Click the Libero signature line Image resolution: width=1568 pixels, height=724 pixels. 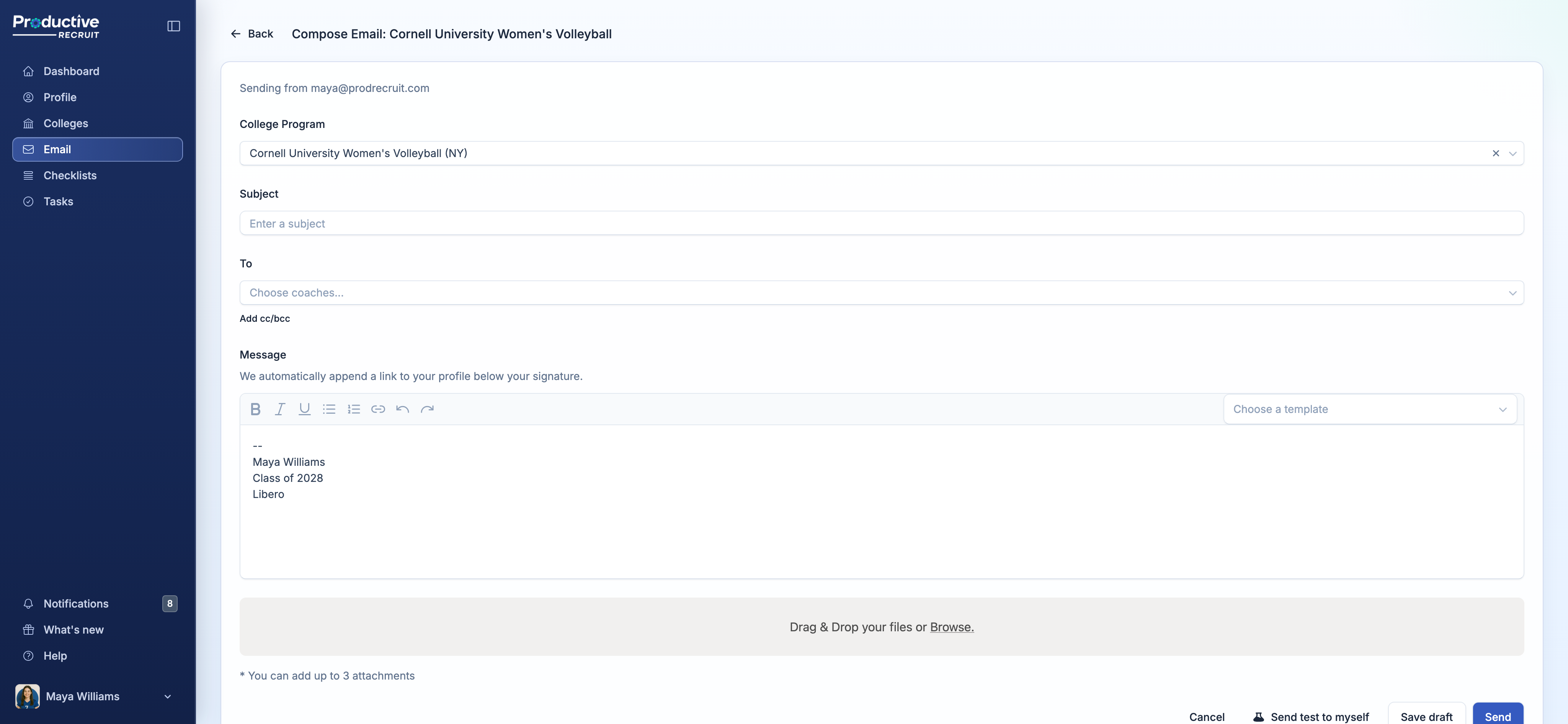point(268,495)
